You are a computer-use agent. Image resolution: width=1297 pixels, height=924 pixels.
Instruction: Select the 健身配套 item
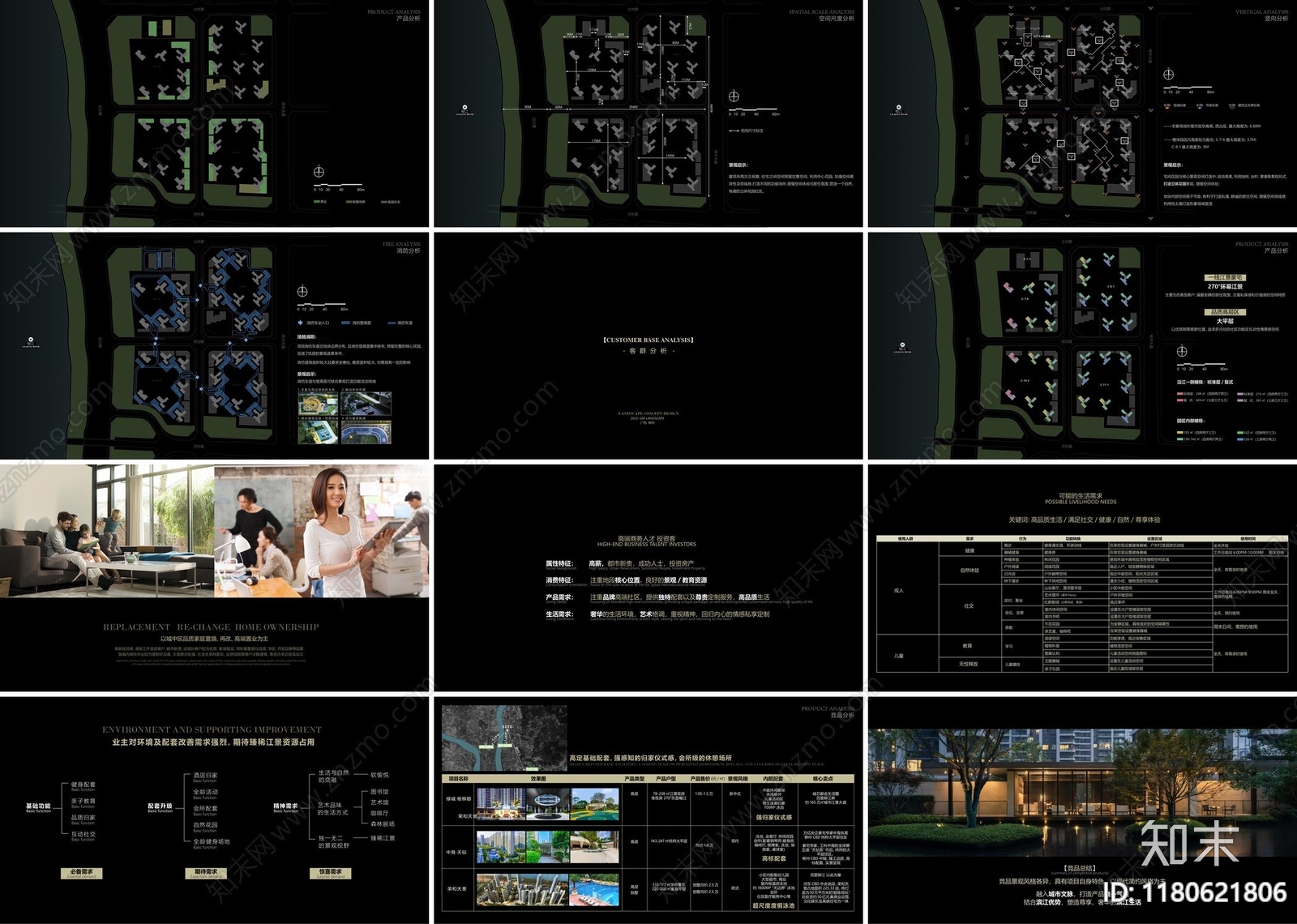coord(83,785)
